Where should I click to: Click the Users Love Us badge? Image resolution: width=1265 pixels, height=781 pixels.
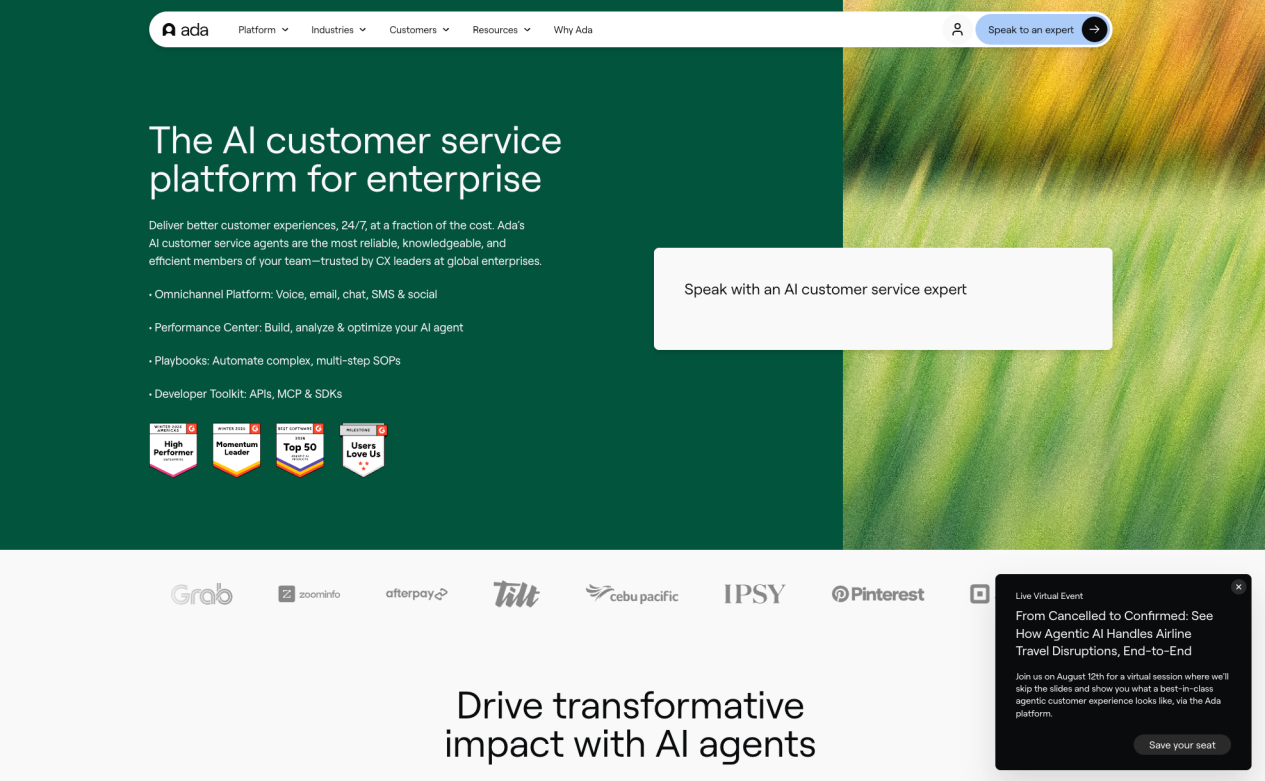pos(363,450)
